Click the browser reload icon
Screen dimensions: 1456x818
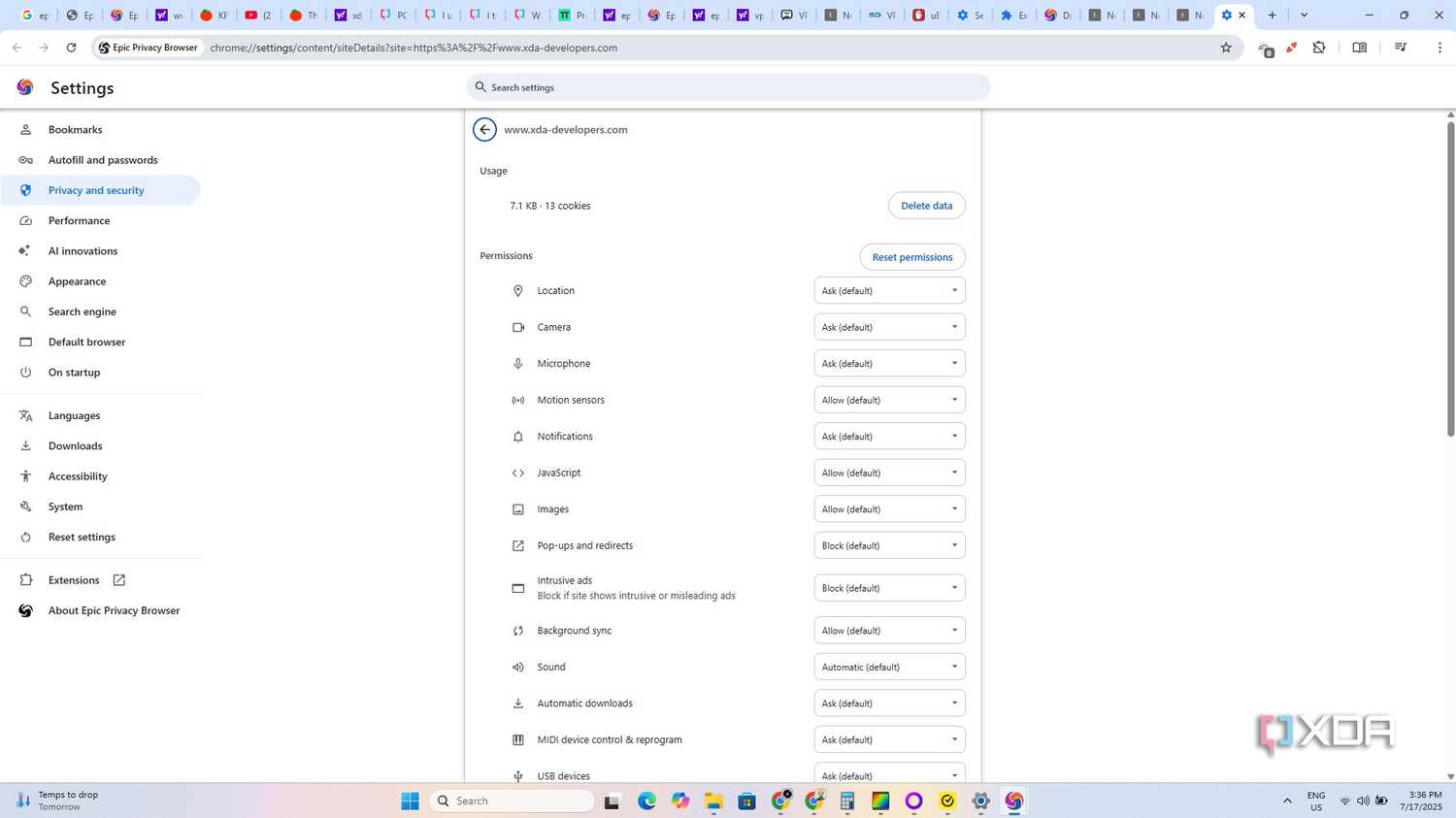tap(71, 48)
